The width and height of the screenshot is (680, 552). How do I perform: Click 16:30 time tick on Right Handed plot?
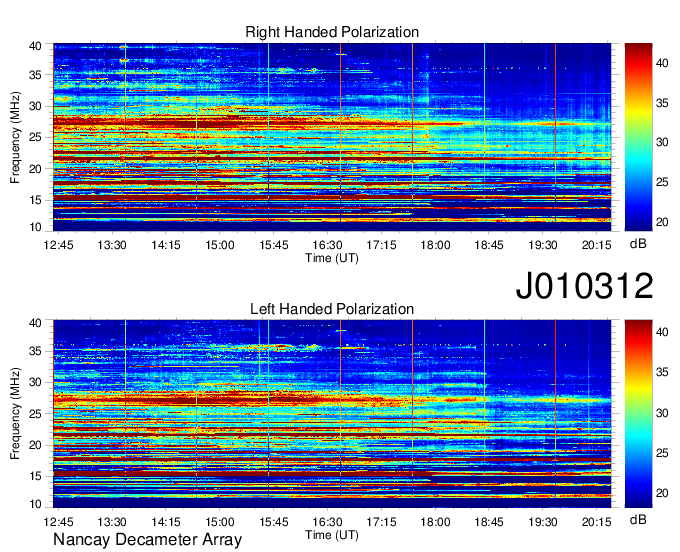pyautogui.click(x=327, y=245)
